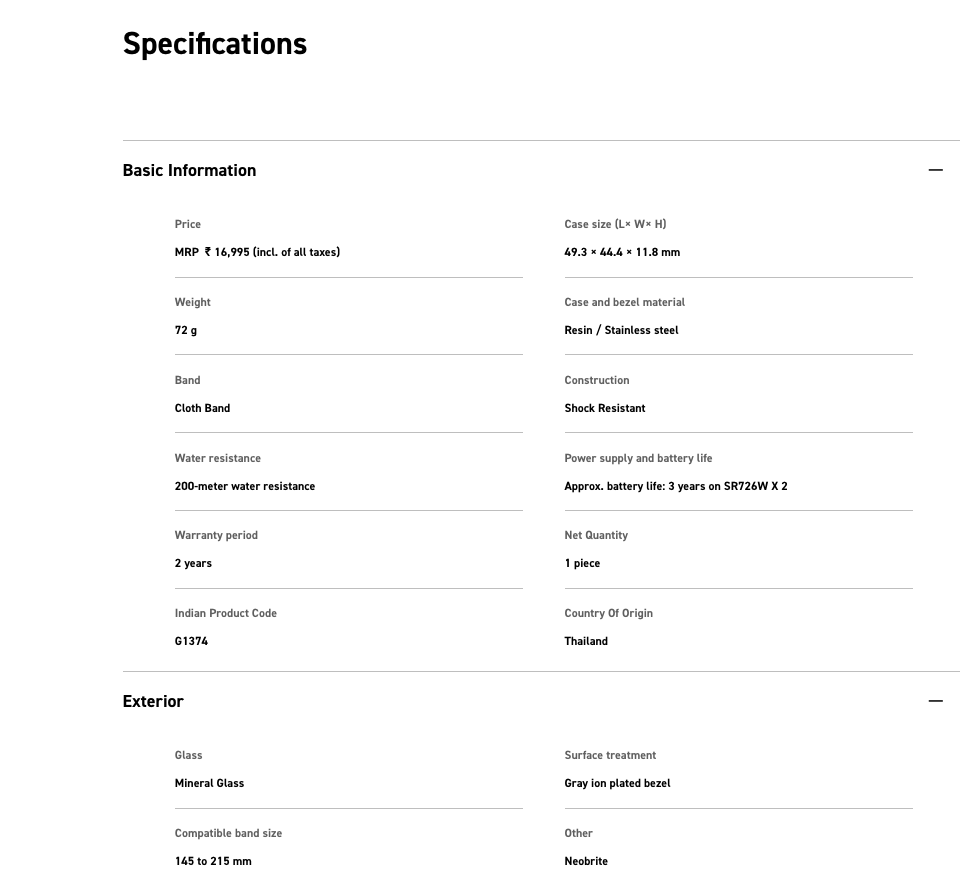
Task: Click the 72 g weight value
Action: click(186, 330)
